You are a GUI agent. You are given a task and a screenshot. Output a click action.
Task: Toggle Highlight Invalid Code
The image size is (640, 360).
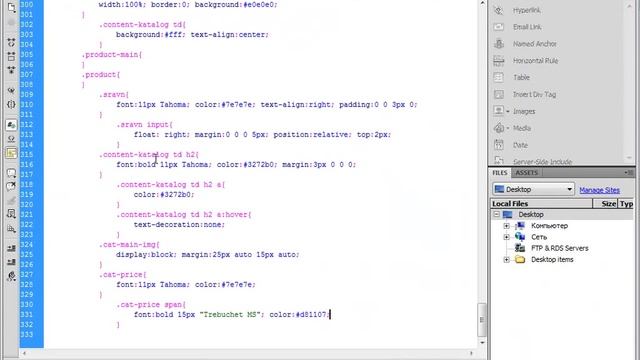tap(11, 139)
